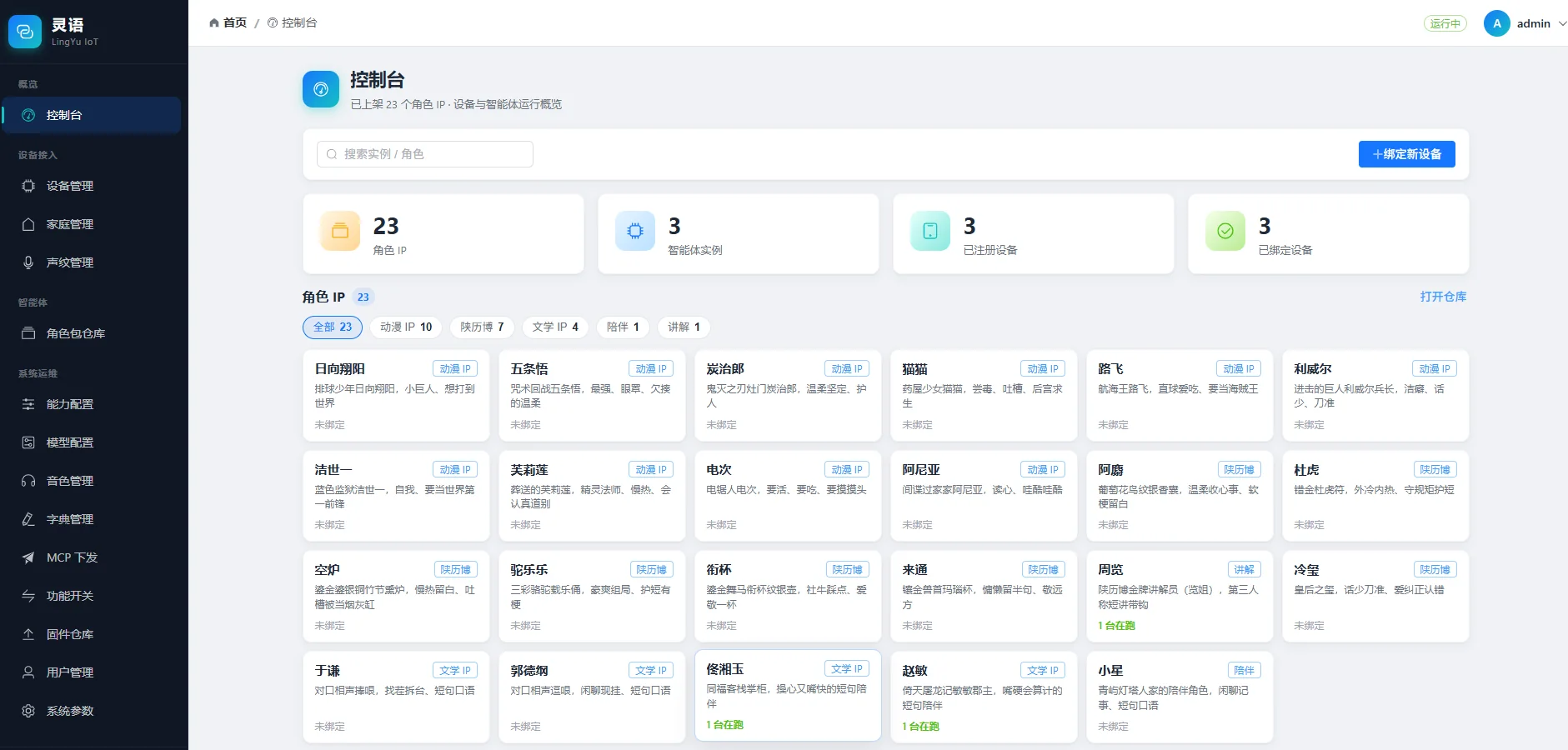This screenshot has height=750, width=1568.
Task: Click the 家庭管理 home icon
Action: (x=28, y=224)
